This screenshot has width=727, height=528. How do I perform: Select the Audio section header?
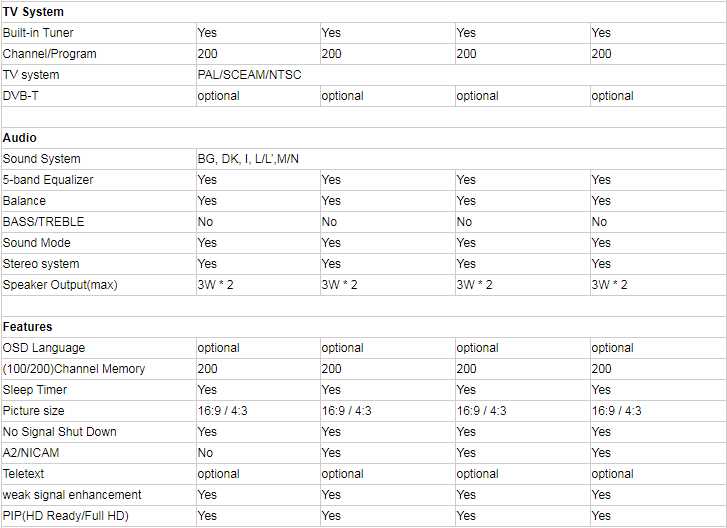click(20, 138)
